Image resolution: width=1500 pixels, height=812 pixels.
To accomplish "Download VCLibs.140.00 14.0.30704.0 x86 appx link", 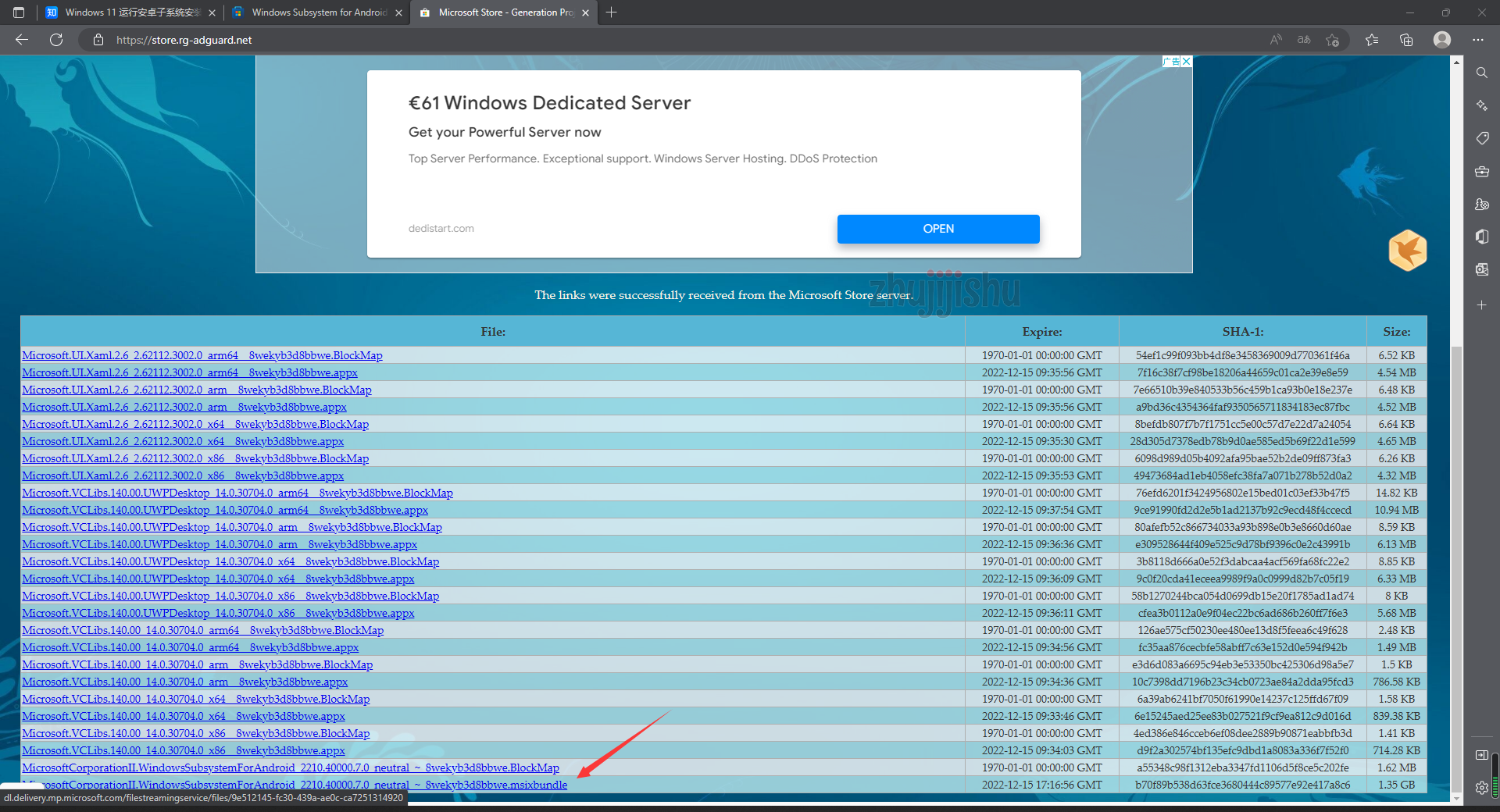I will click(x=184, y=750).
